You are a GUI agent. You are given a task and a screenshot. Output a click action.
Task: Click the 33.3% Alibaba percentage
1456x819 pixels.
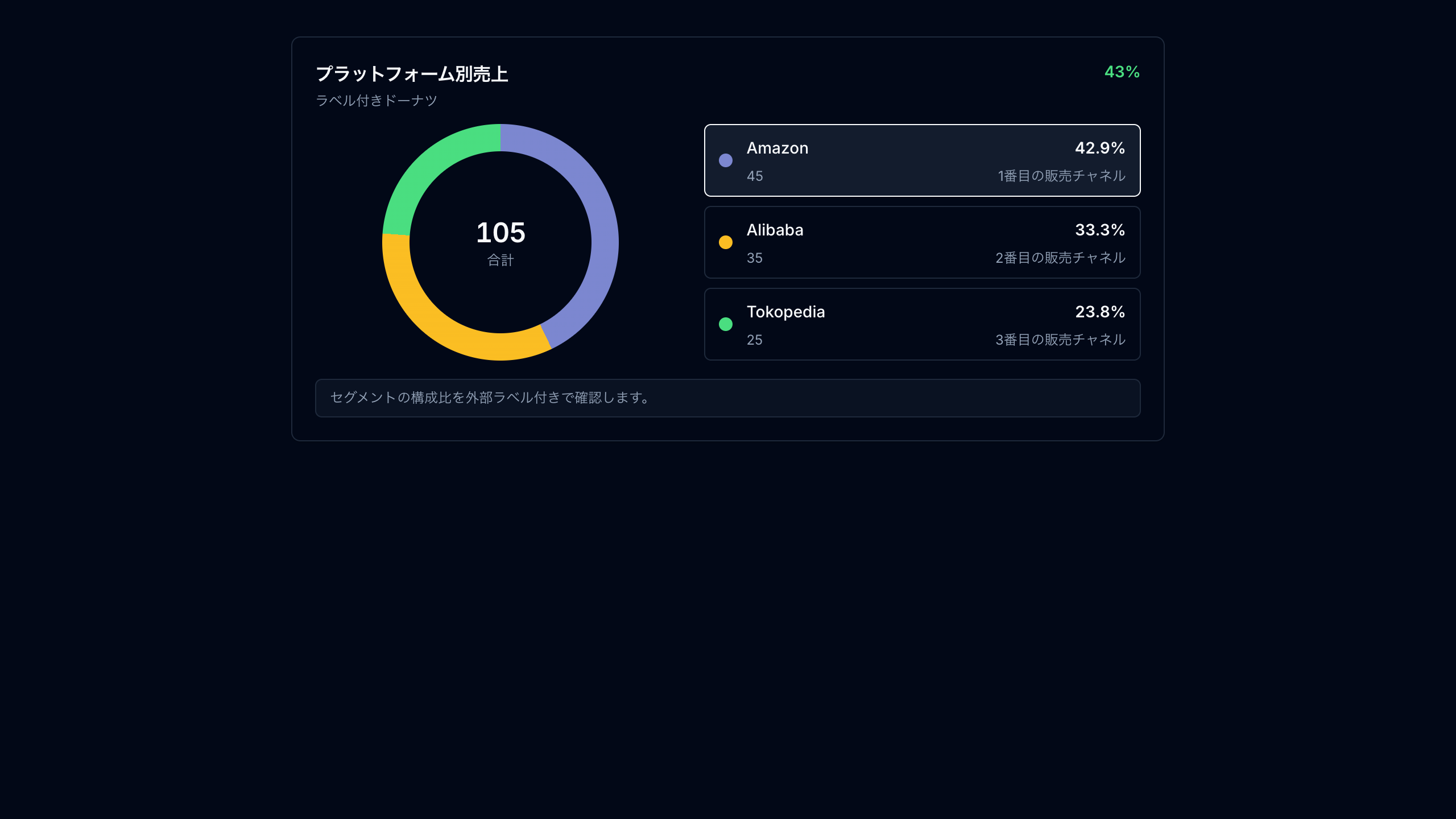point(1100,230)
